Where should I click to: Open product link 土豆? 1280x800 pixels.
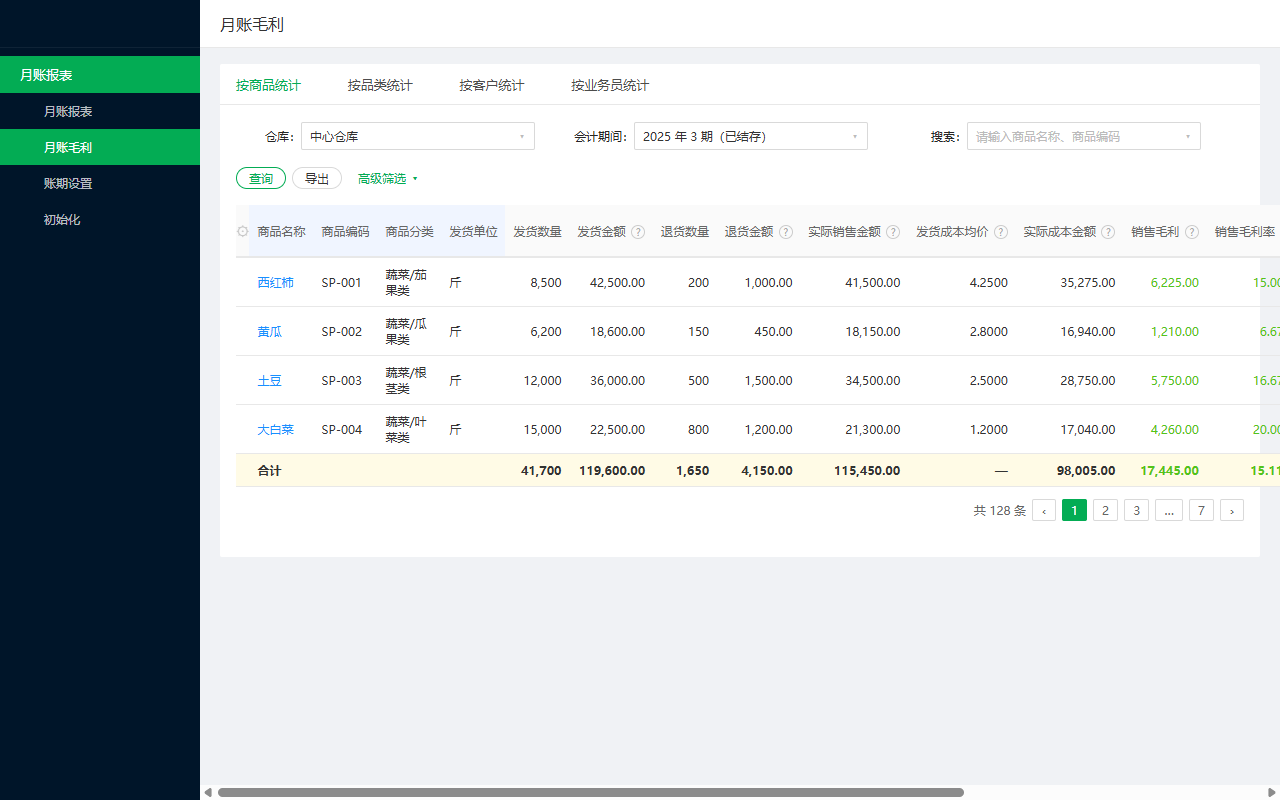pos(270,380)
